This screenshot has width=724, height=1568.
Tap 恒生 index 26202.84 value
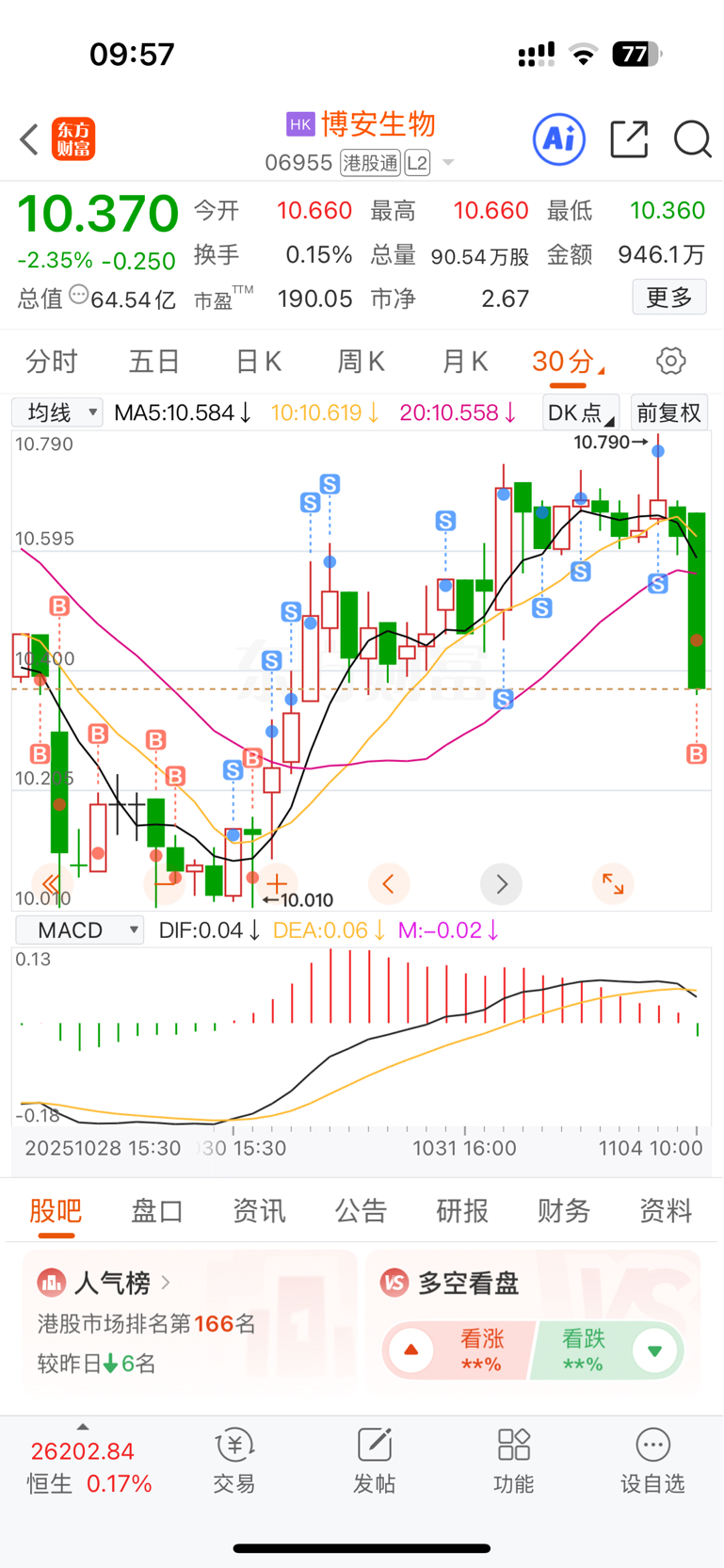(83, 1451)
